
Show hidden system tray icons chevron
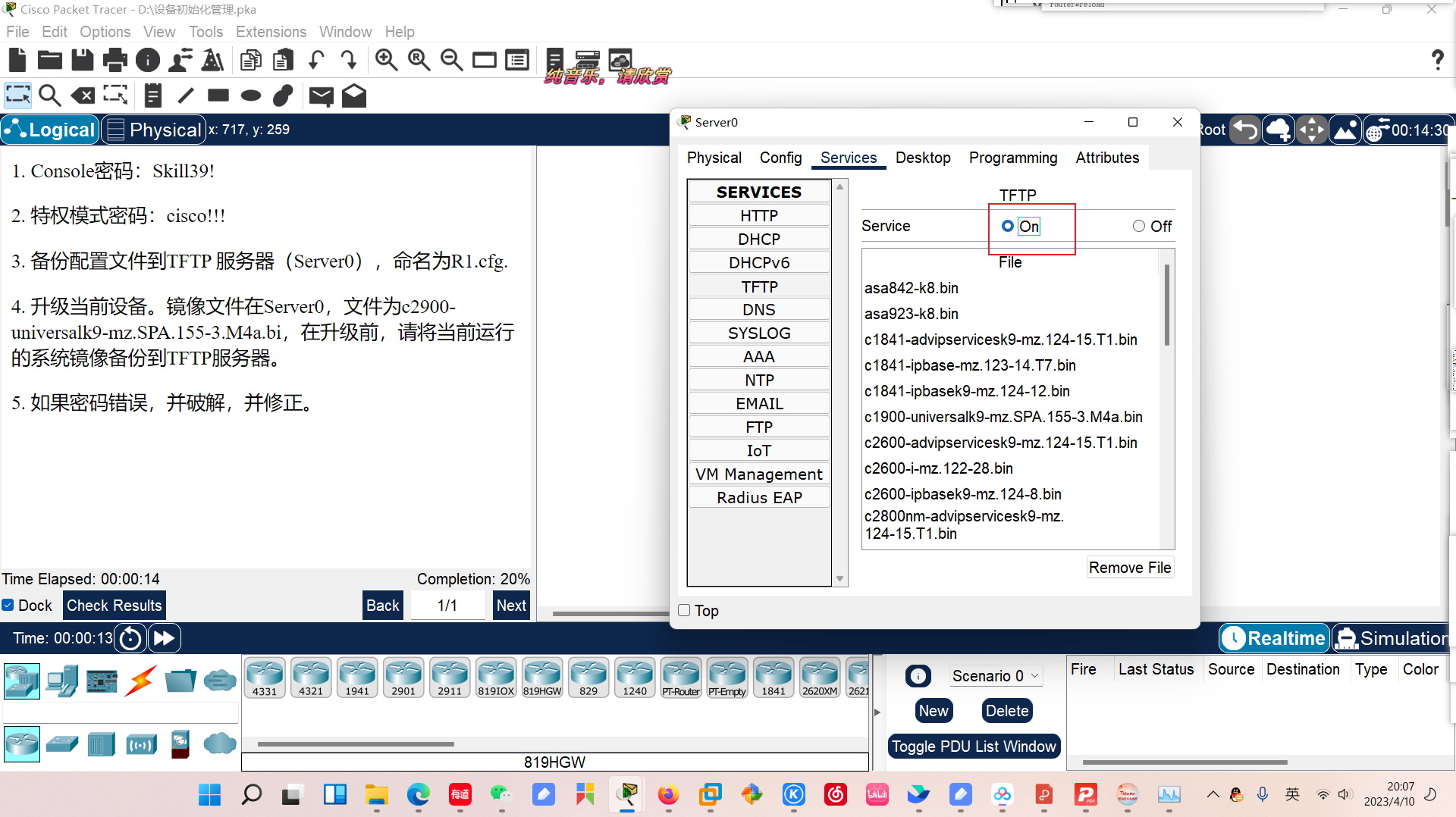pyautogui.click(x=1213, y=794)
